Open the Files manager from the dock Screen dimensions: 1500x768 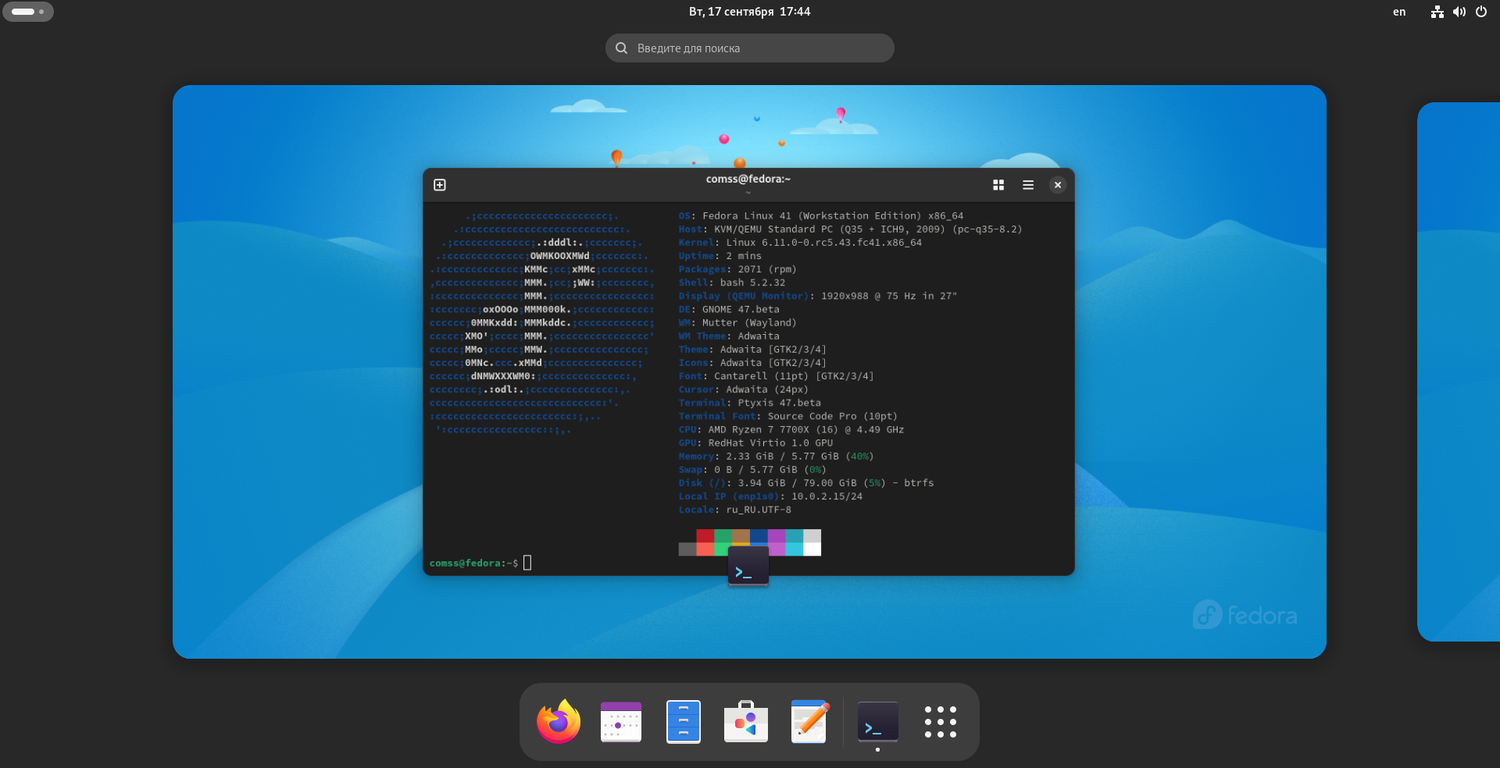coord(684,722)
